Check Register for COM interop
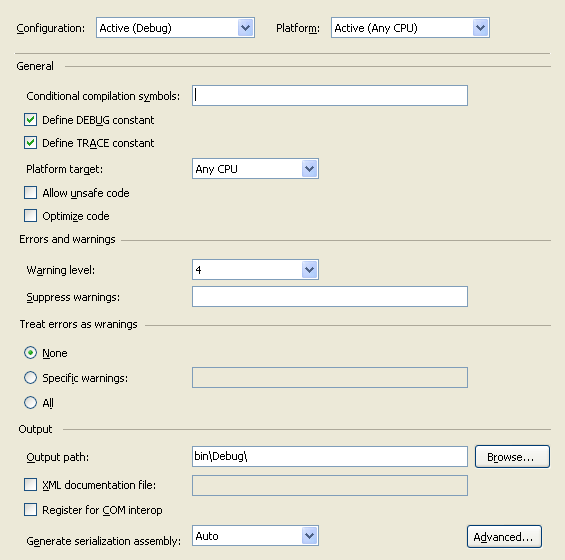Viewport: 565px width, 560px height. [31, 510]
